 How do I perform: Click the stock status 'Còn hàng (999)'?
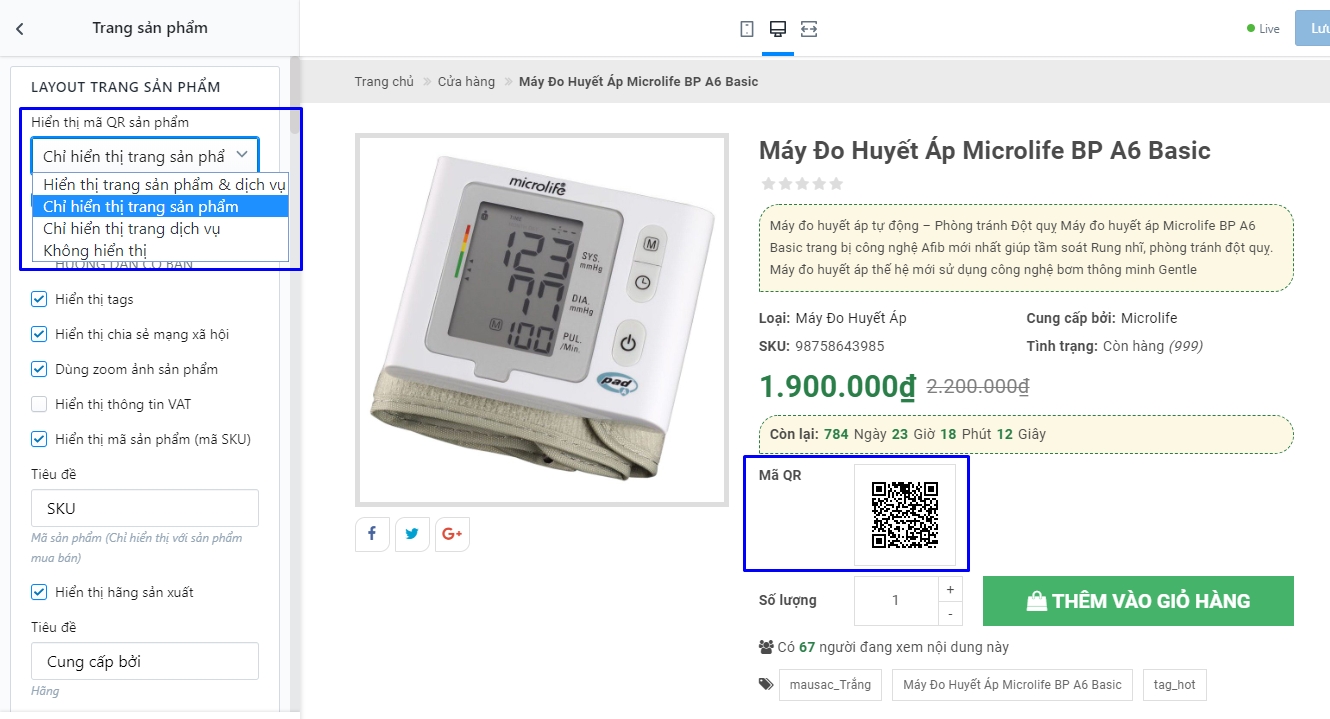coord(1152,346)
